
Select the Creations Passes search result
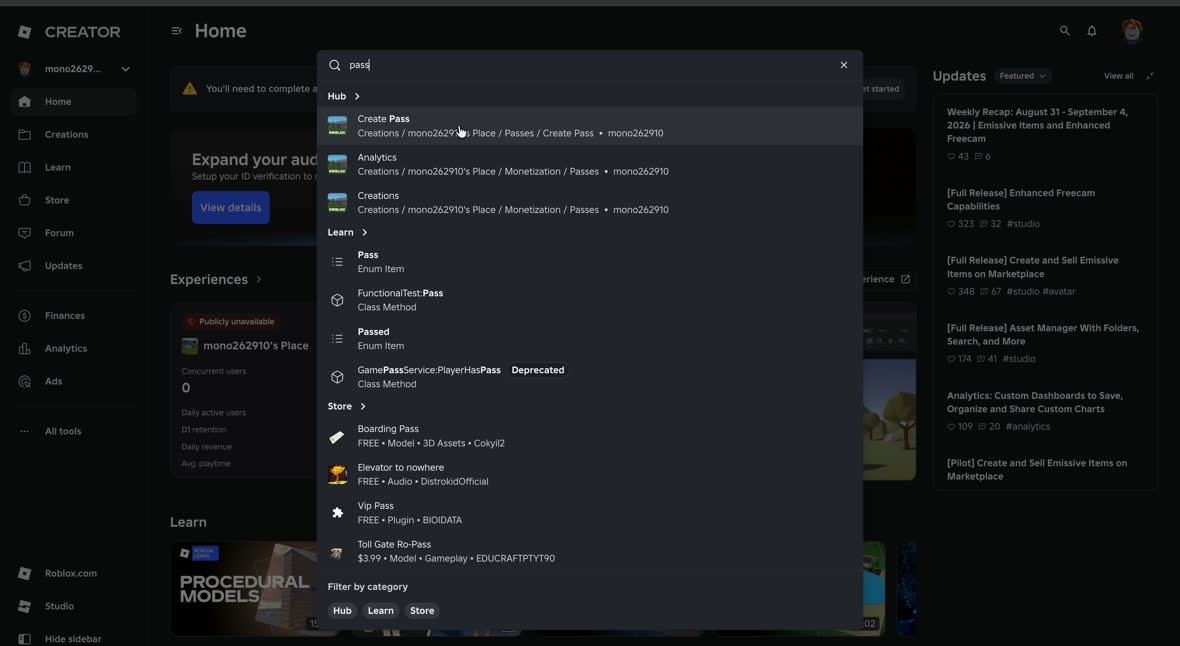[590, 203]
